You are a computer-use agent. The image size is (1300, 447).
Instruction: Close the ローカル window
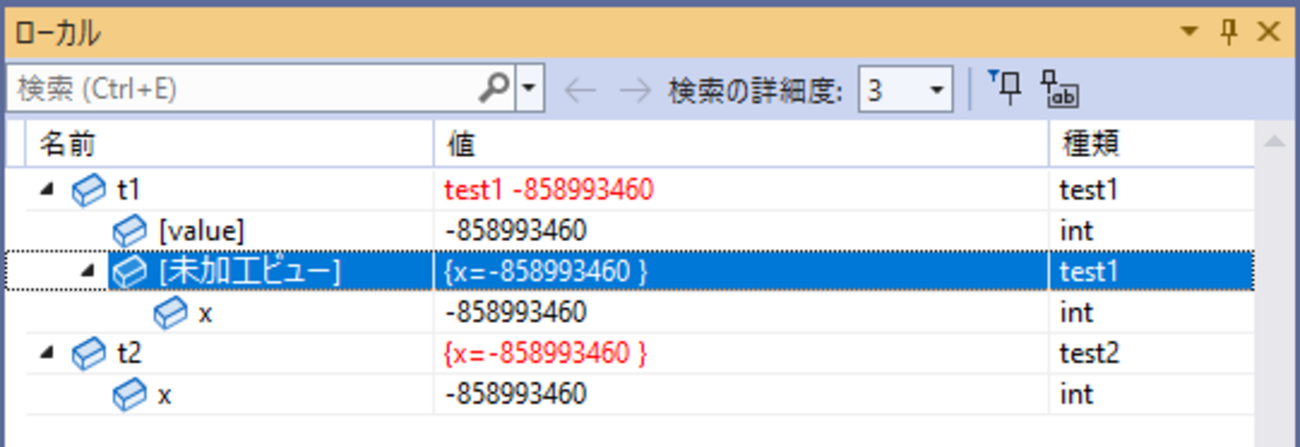[x=1268, y=32]
